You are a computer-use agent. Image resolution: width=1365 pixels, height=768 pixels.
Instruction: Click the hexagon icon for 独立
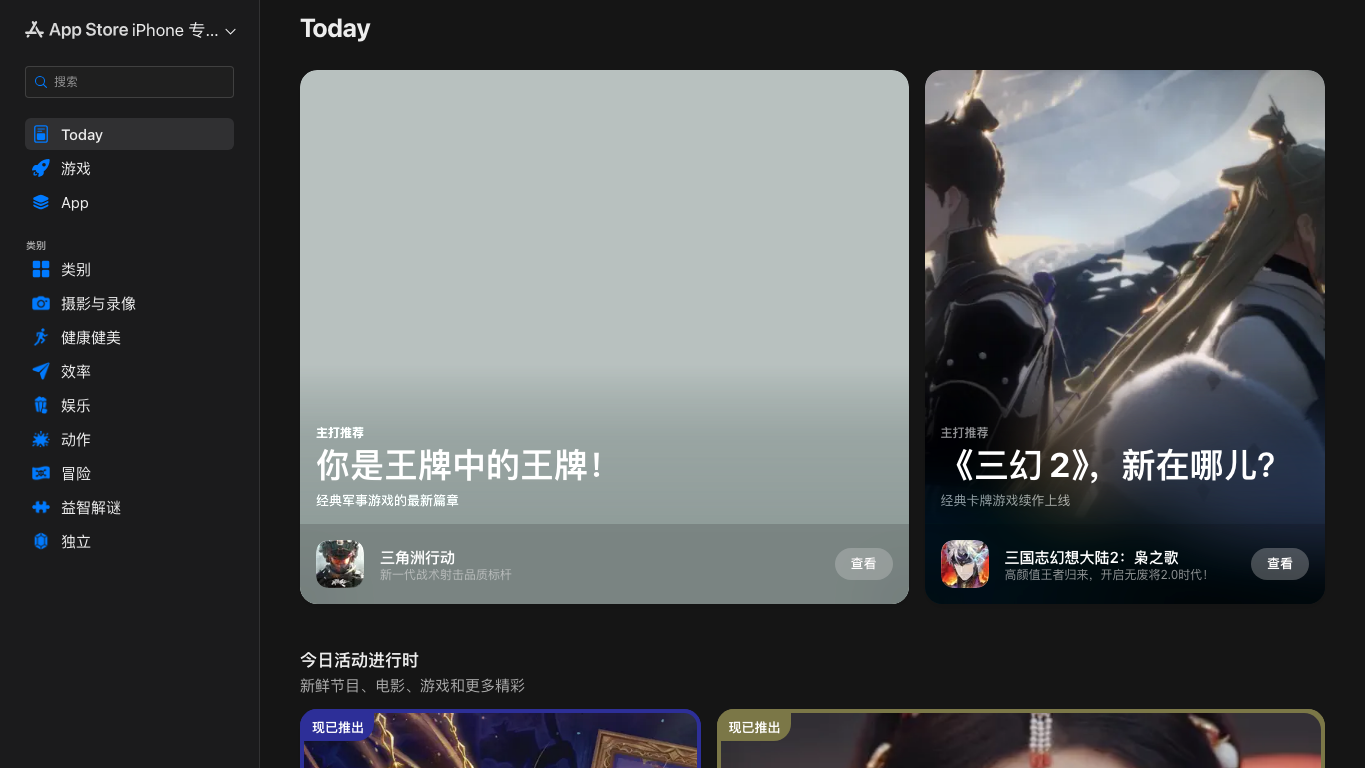tap(41, 541)
